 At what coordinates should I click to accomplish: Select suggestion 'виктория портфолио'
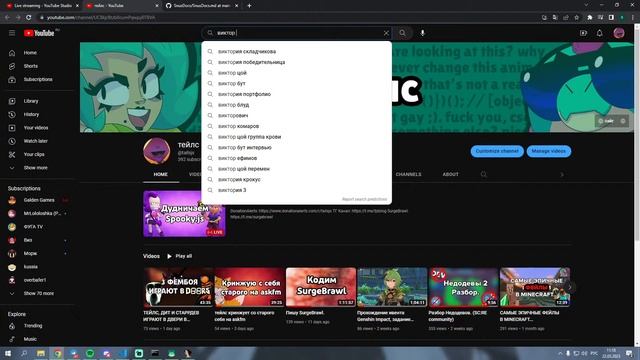pos(296,94)
